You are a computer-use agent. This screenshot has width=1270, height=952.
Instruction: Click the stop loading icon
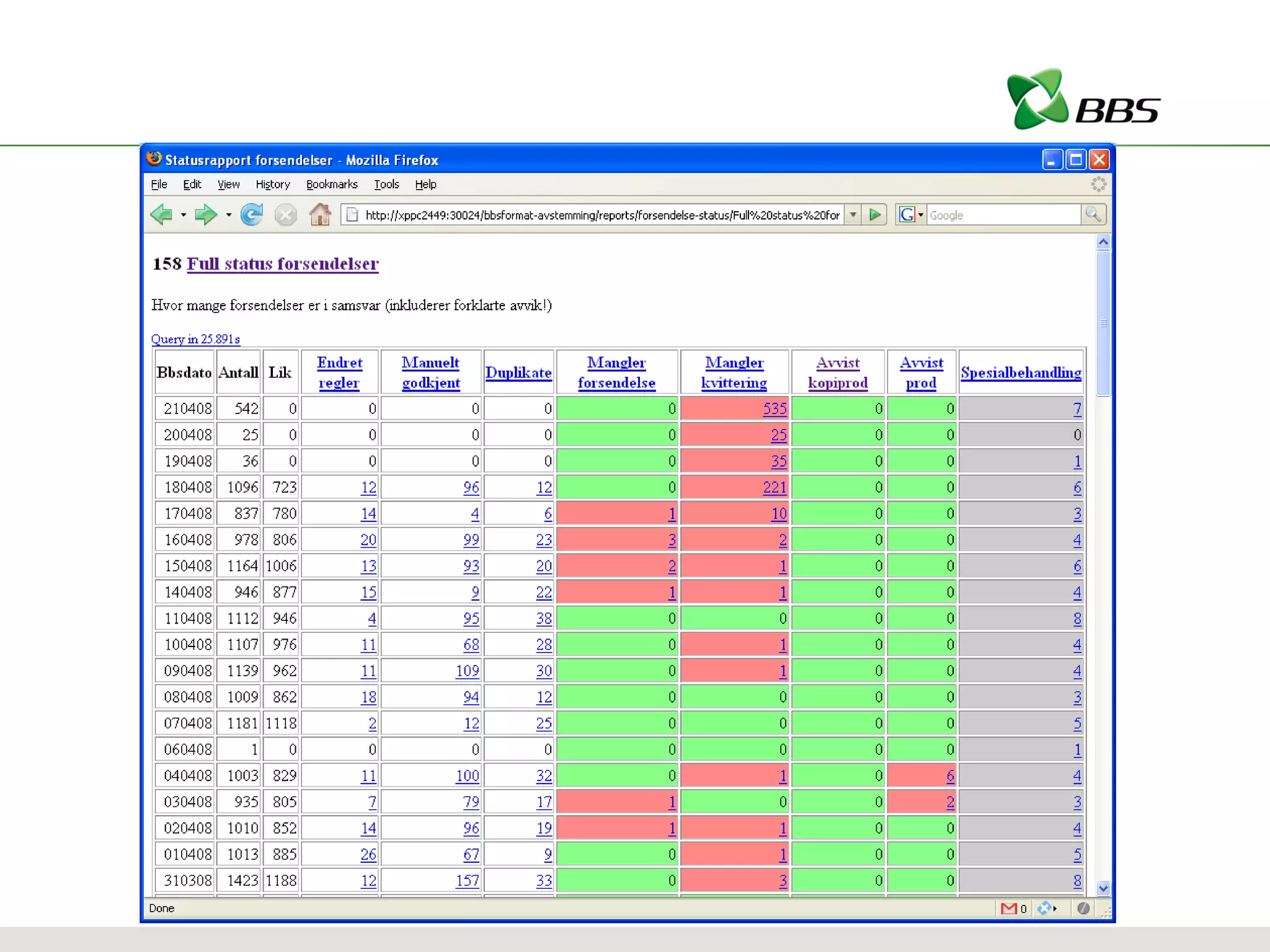[x=285, y=215]
